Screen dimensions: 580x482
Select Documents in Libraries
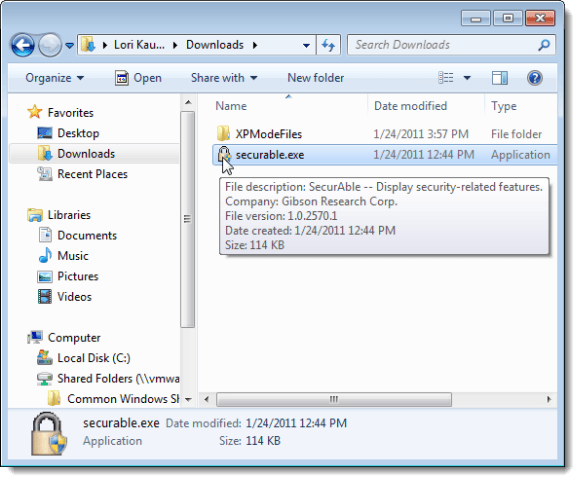(x=87, y=236)
